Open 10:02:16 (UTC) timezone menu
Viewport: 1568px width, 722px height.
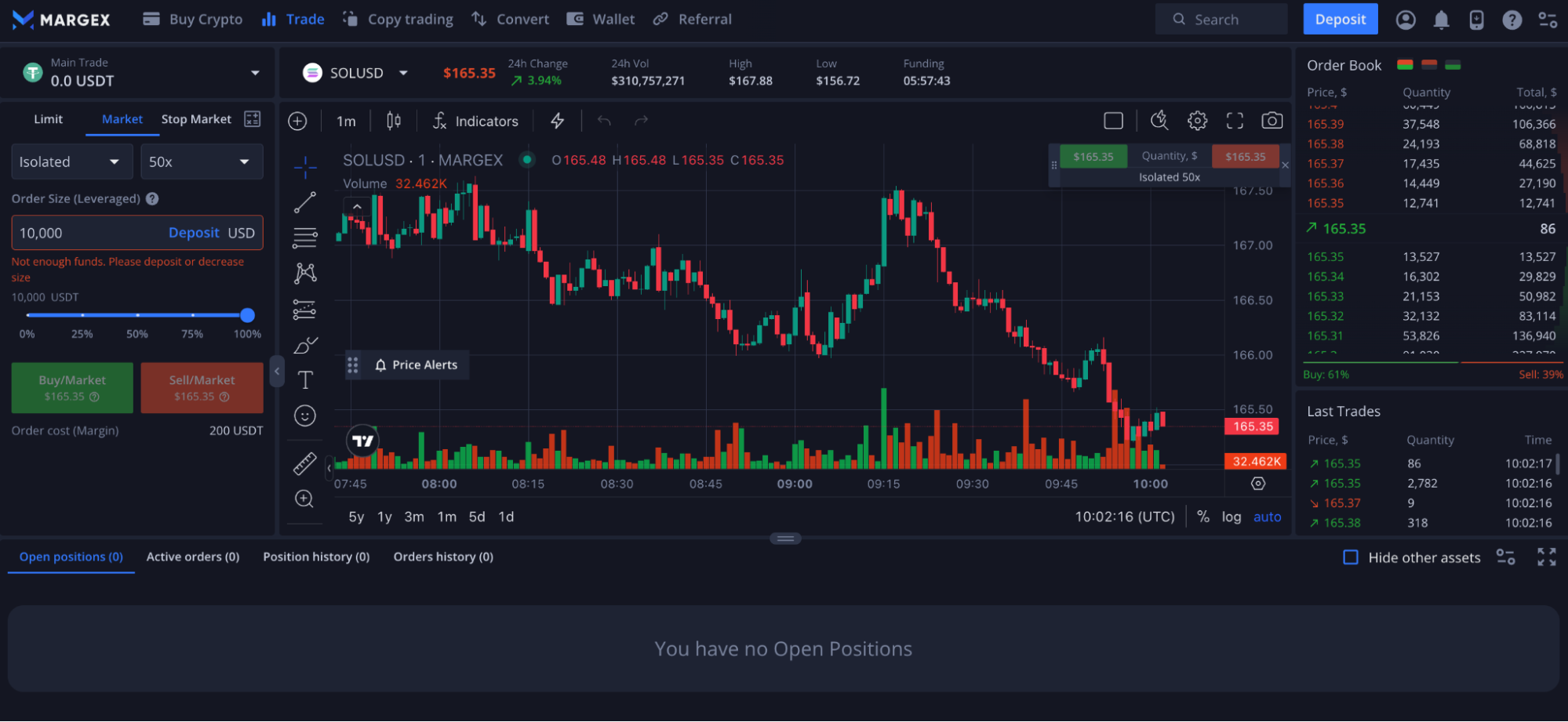click(1125, 517)
